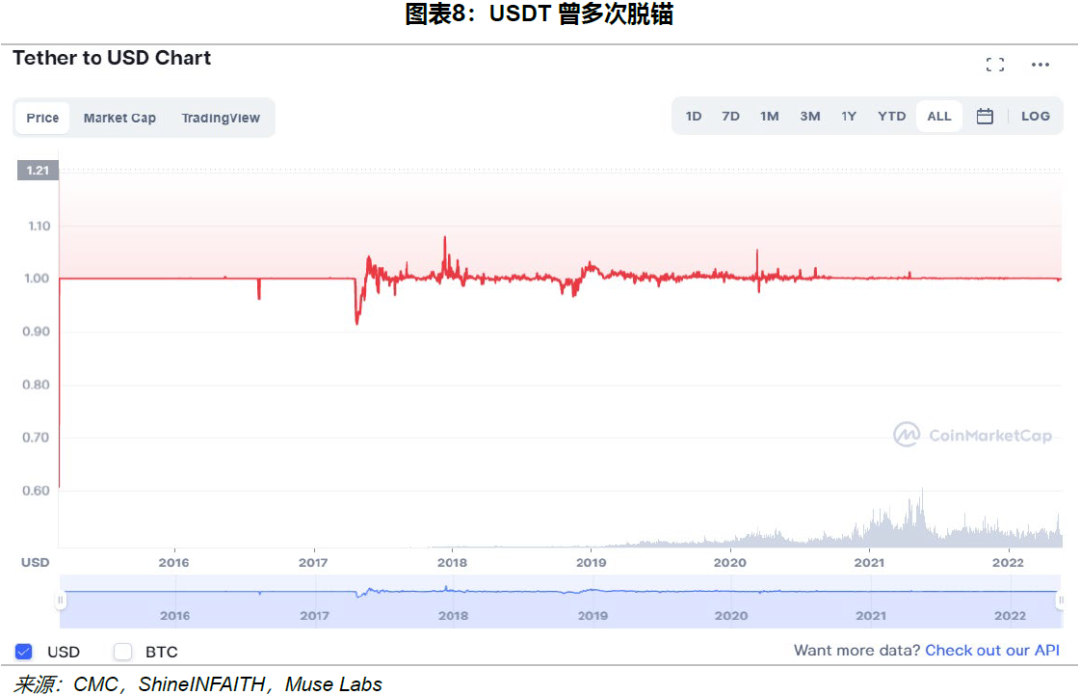
Task: Uncheck the USD checkbox
Action: (23, 651)
